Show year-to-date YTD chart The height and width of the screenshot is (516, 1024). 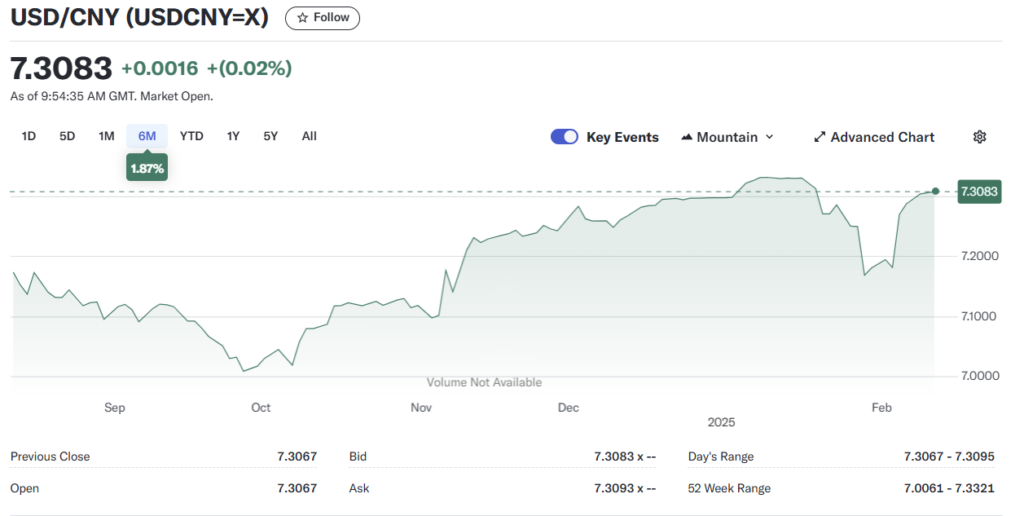(x=191, y=136)
